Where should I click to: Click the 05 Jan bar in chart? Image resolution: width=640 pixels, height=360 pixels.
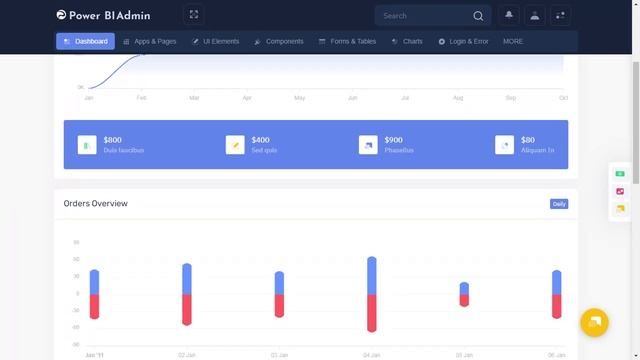(x=464, y=294)
